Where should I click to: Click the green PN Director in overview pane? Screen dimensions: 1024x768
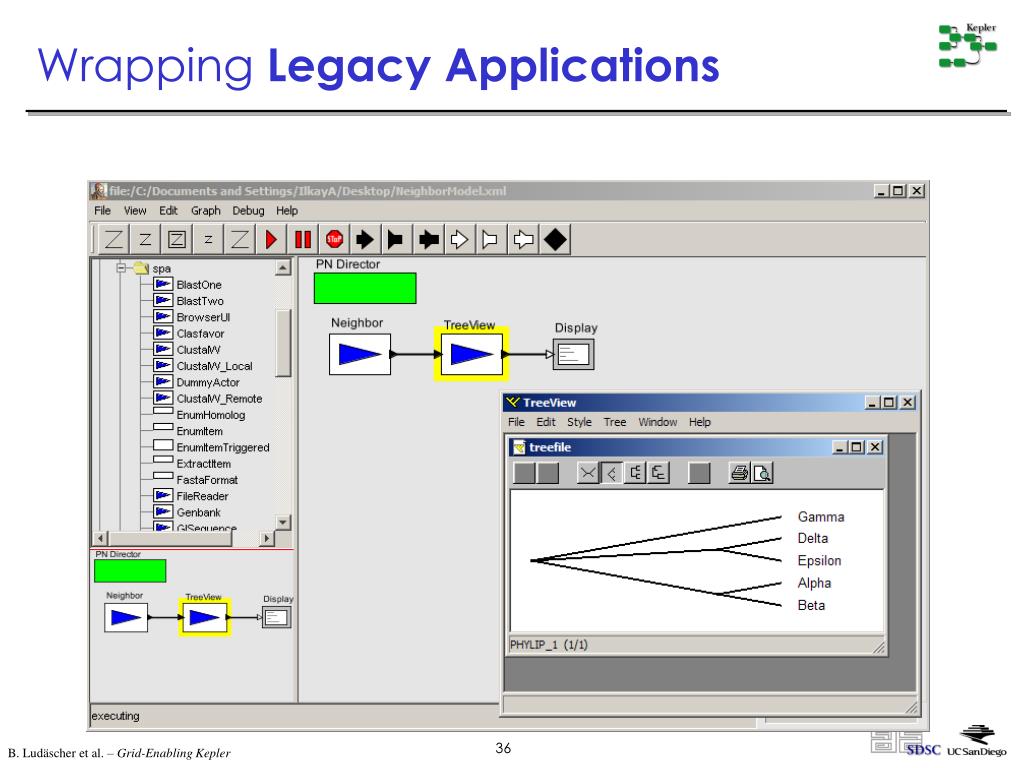(130, 571)
